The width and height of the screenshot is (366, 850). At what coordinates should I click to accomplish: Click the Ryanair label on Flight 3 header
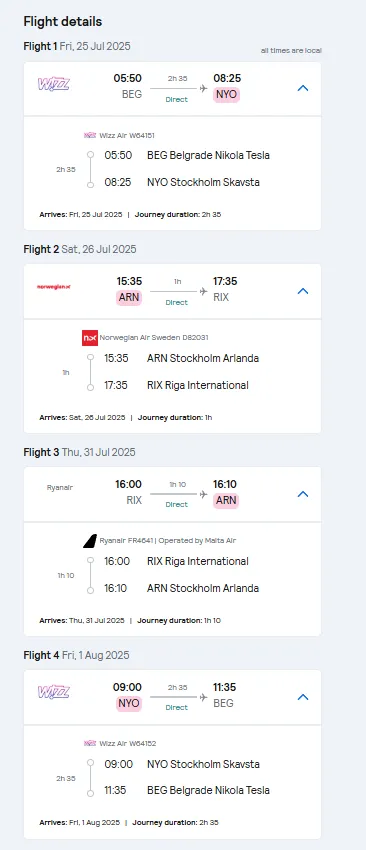tap(60, 487)
